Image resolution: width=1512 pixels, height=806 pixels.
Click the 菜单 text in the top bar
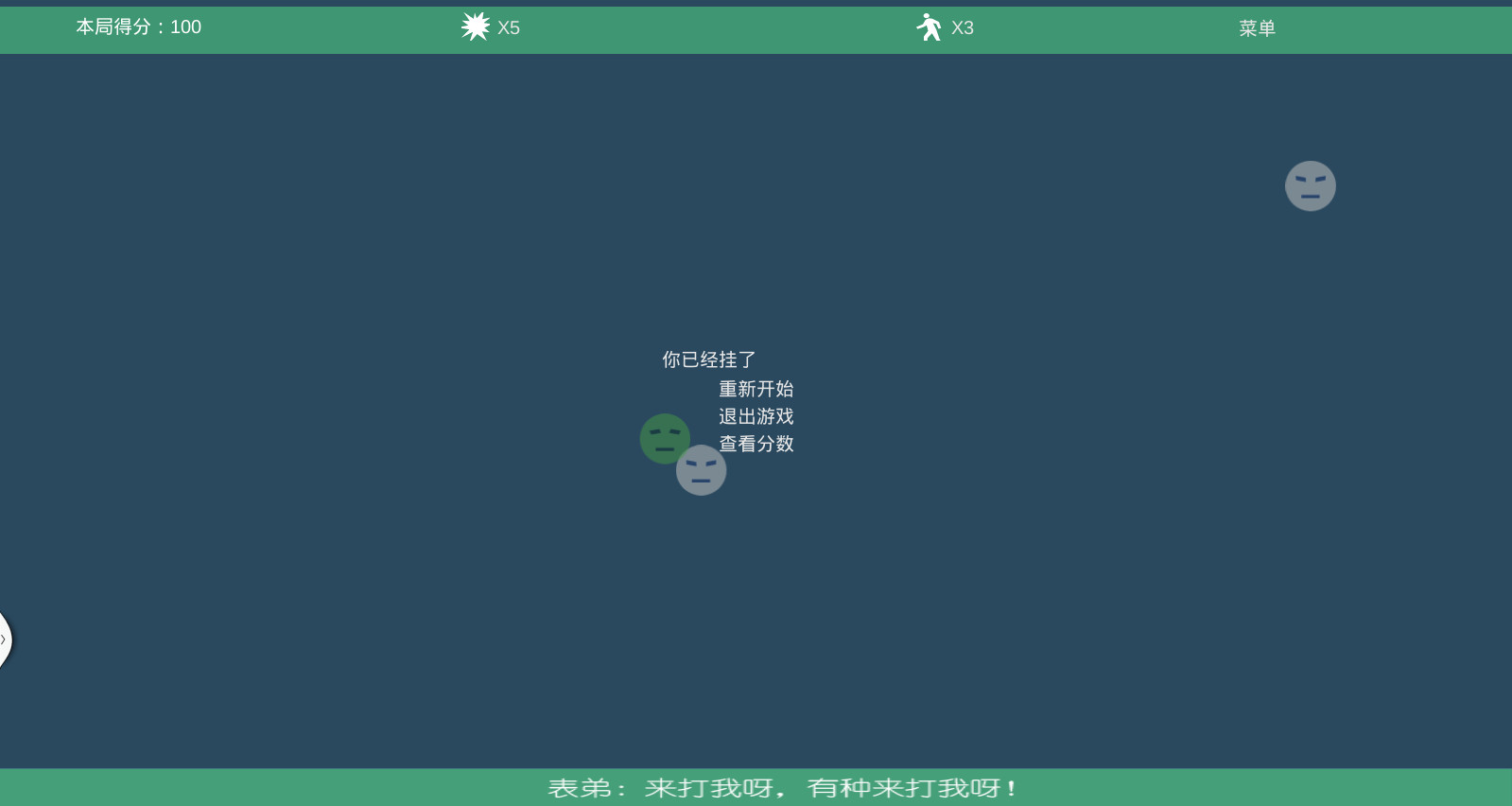click(x=1257, y=28)
